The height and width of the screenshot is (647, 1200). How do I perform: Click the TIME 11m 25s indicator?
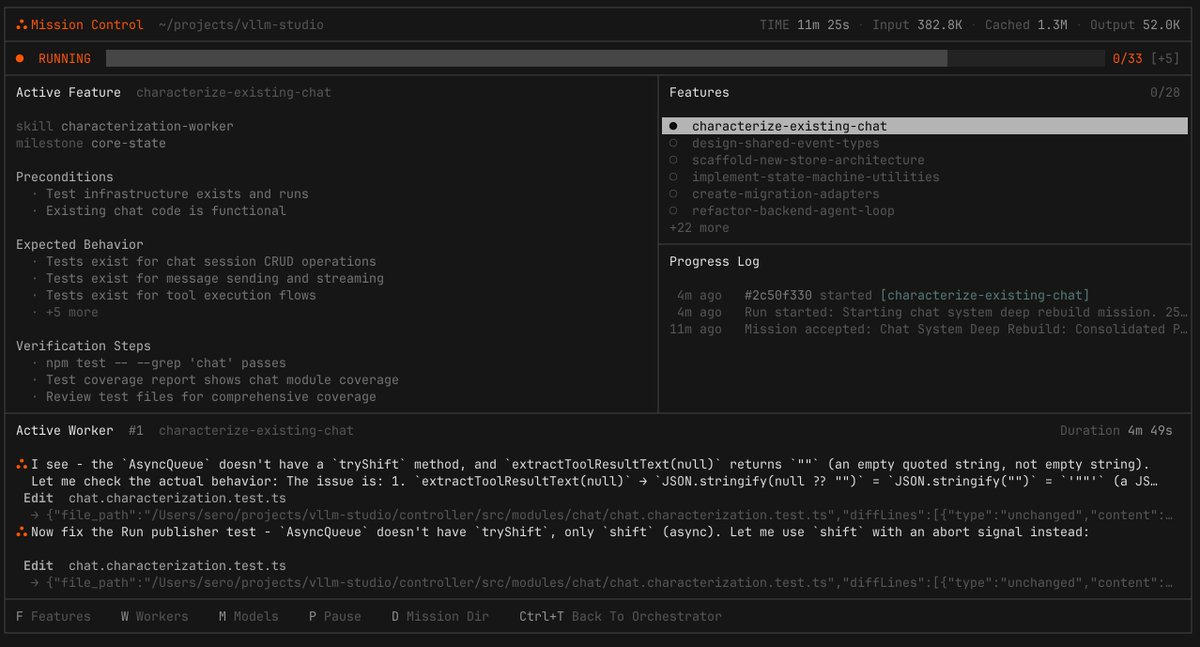pyautogui.click(x=805, y=25)
